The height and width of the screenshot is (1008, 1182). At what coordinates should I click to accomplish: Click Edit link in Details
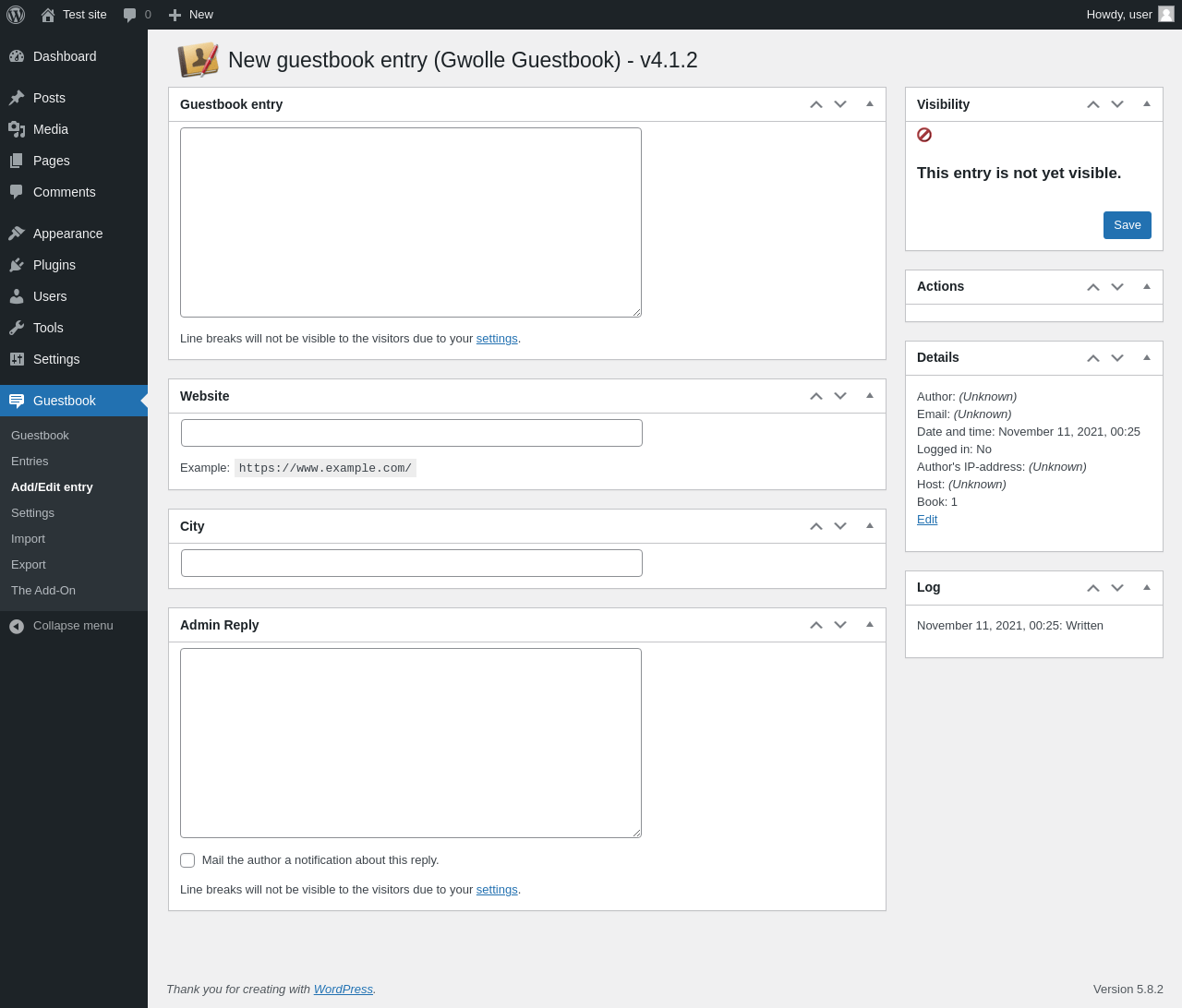[x=927, y=520]
